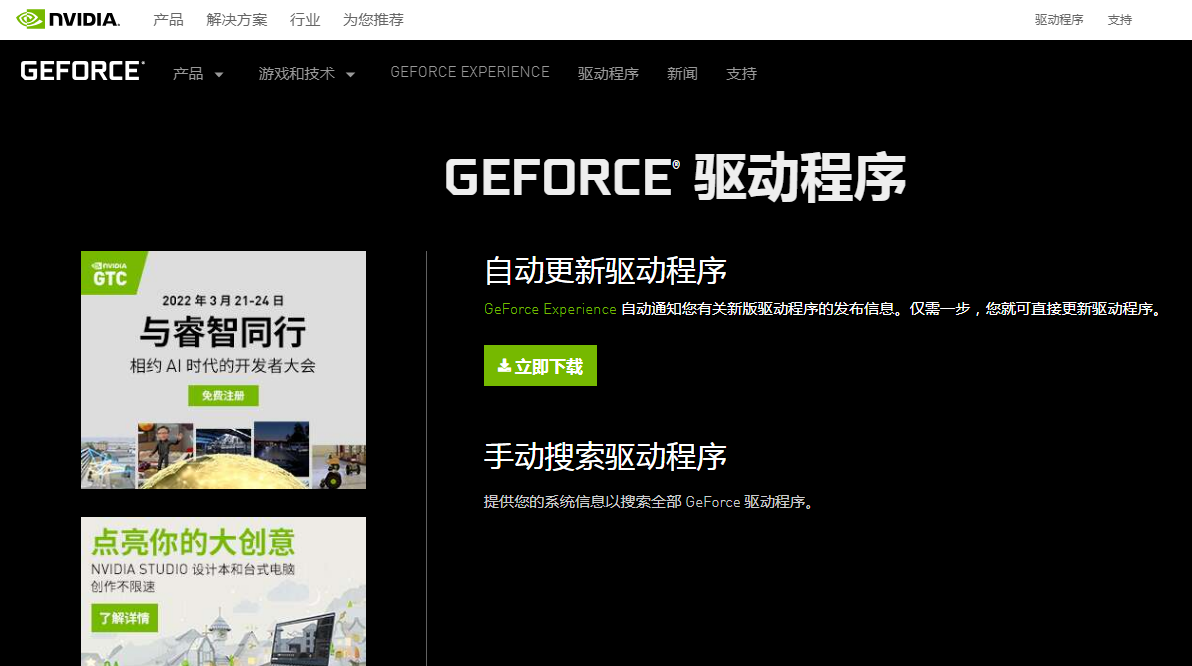
Task: Open the 新闻 navigation item
Action: (x=682, y=74)
